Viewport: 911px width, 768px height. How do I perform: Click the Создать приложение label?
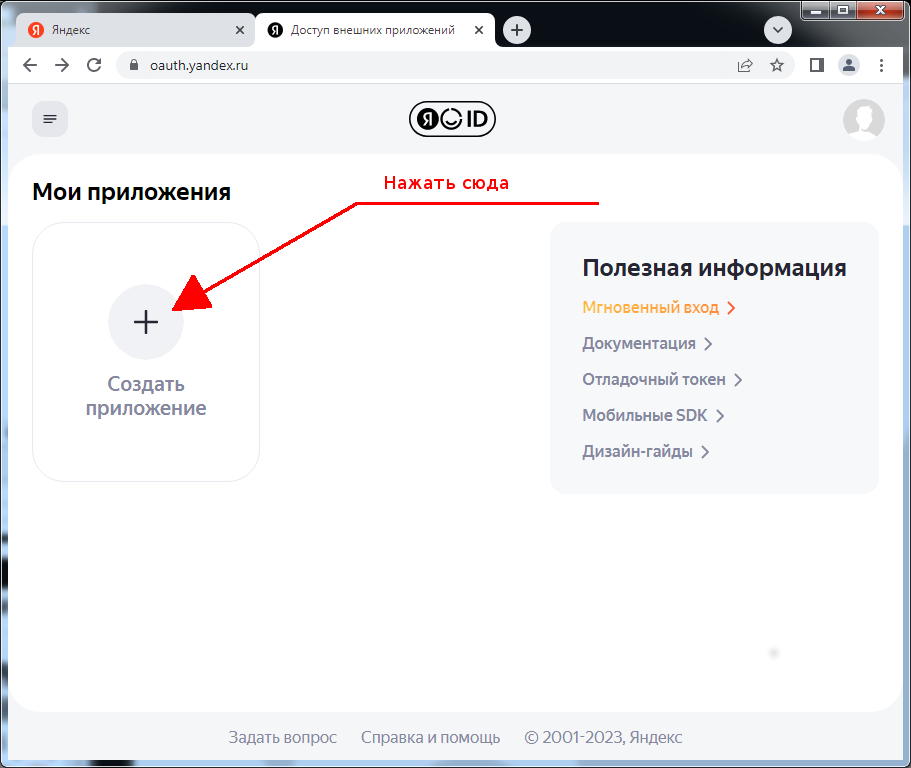coord(146,396)
